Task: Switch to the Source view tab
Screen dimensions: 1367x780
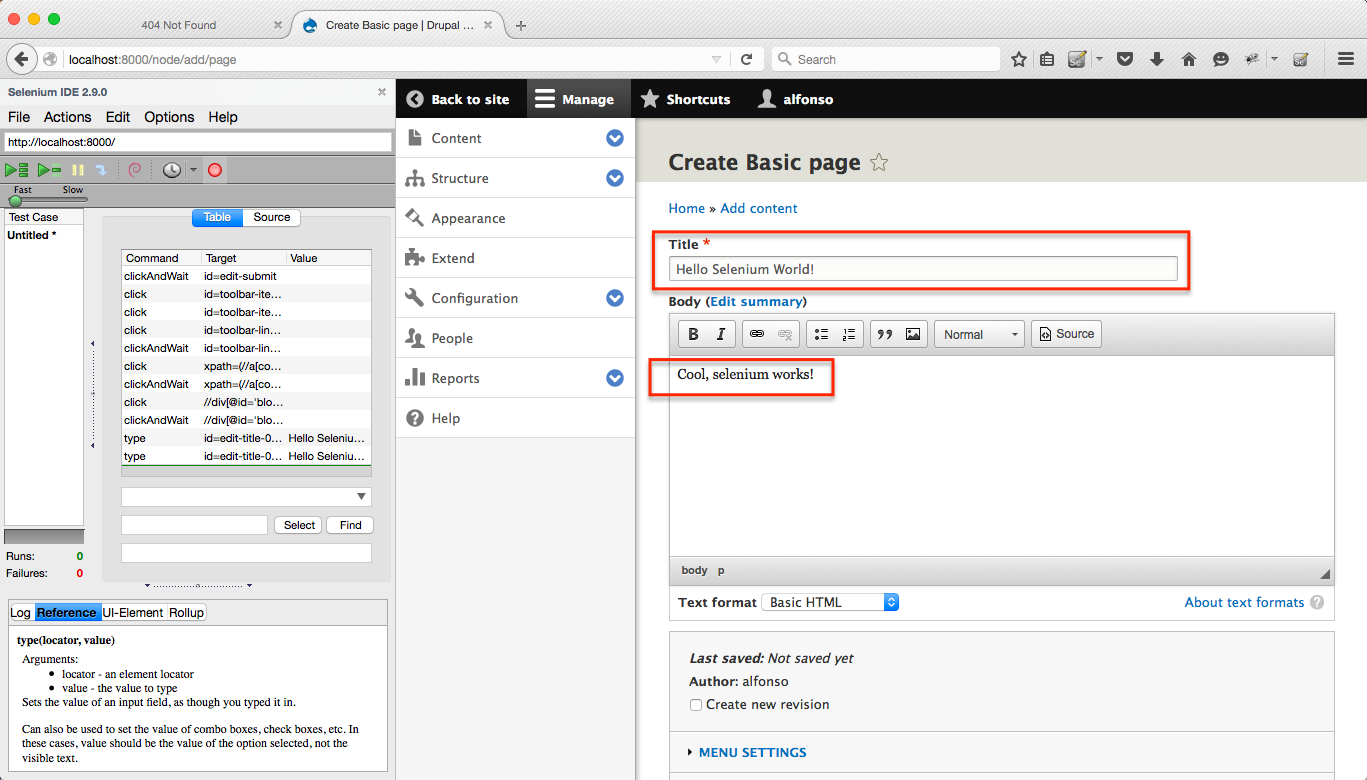Action: click(x=271, y=217)
